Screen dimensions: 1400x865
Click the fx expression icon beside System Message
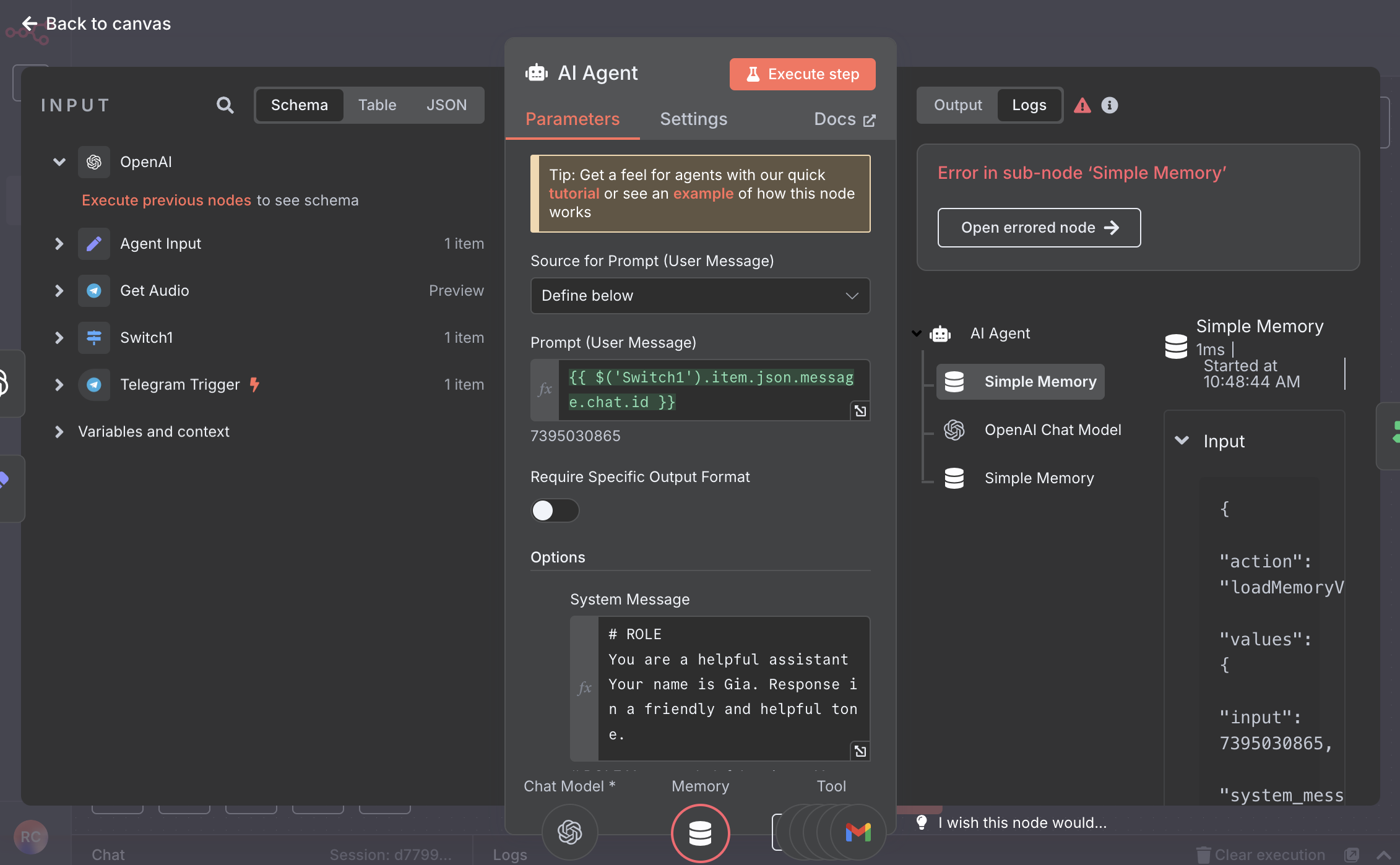tap(584, 688)
